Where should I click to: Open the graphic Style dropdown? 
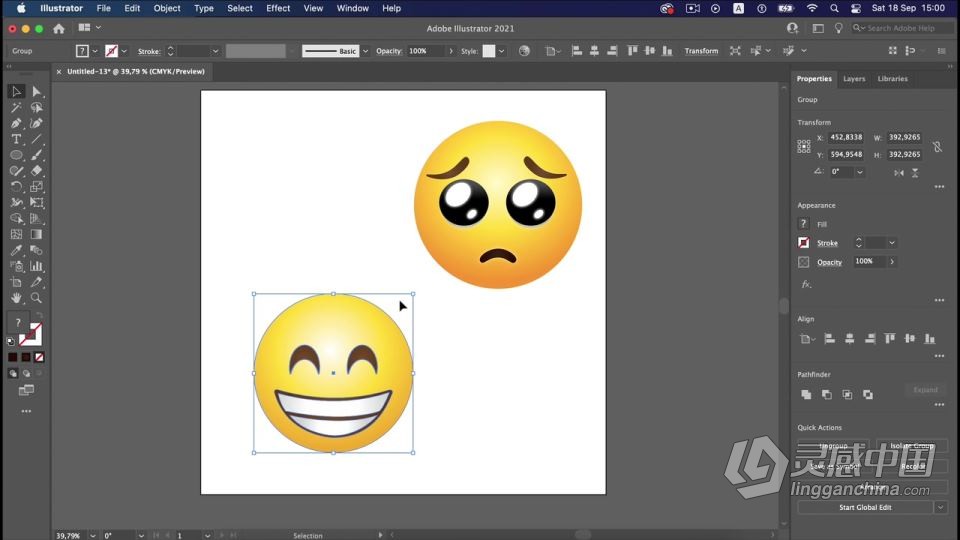tap(501, 51)
